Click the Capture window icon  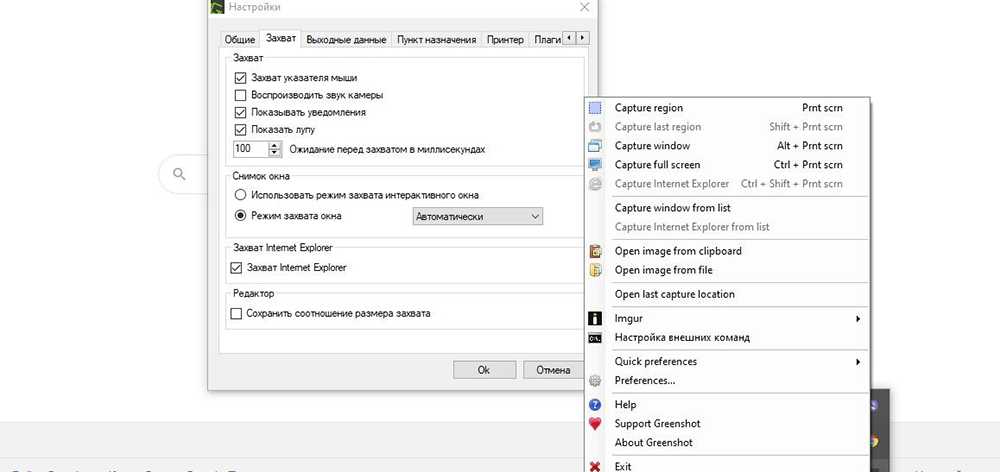tap(595, 146)
